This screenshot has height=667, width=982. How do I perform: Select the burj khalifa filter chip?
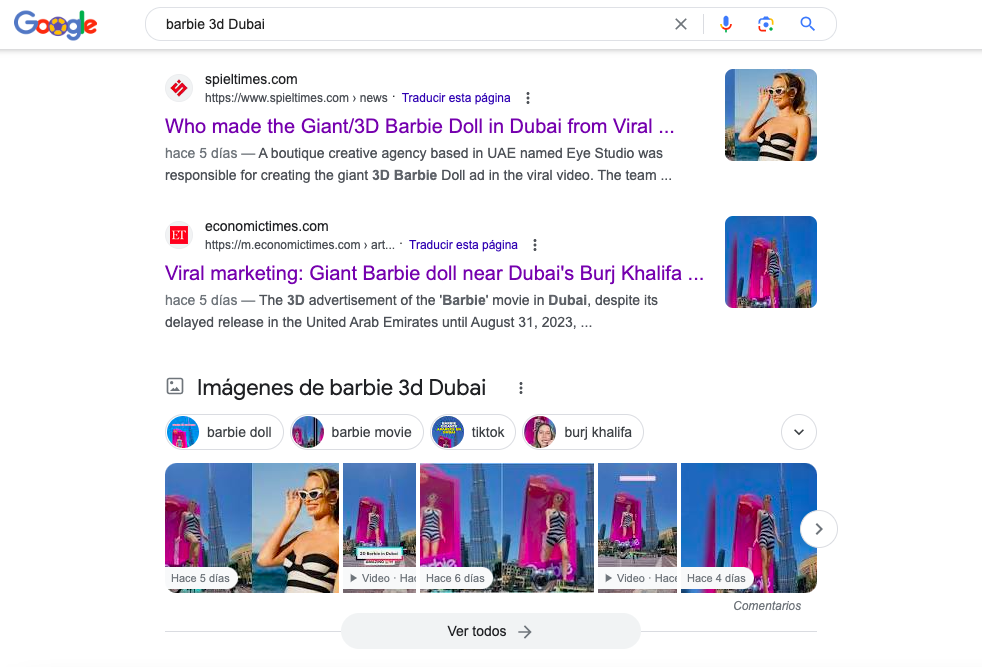coord(583,432)
